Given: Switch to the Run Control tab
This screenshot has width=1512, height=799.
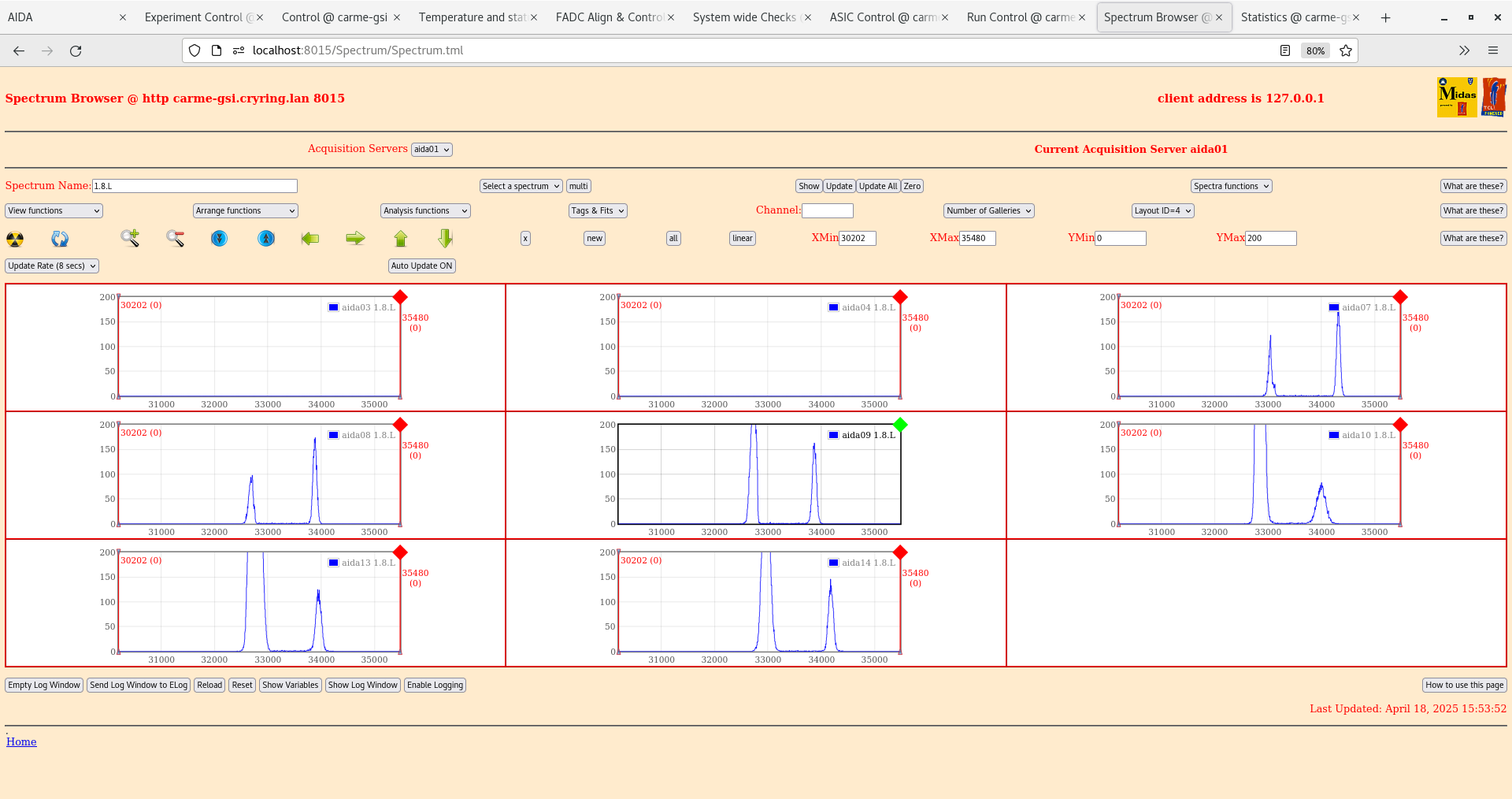Looking at the screenshot, I should pyautogui.click(x=1021, y=17).
